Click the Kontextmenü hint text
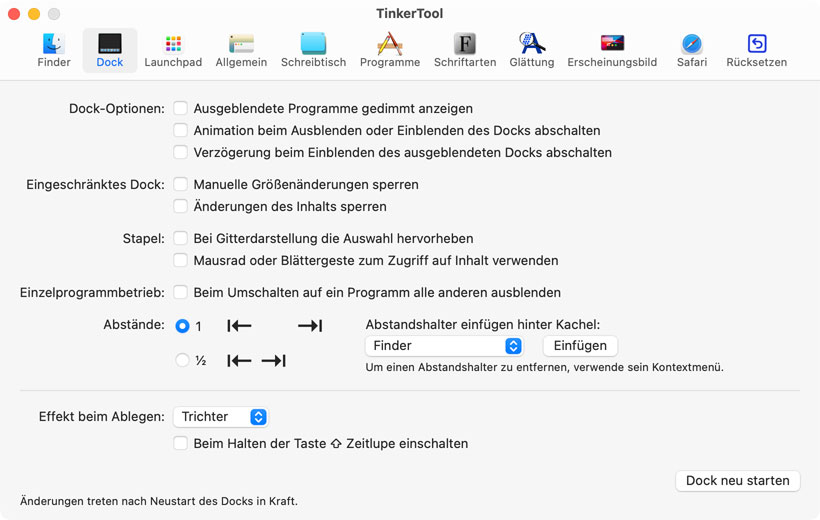The height and width of the screenshot is (520, 820). [x=544, y=367]
